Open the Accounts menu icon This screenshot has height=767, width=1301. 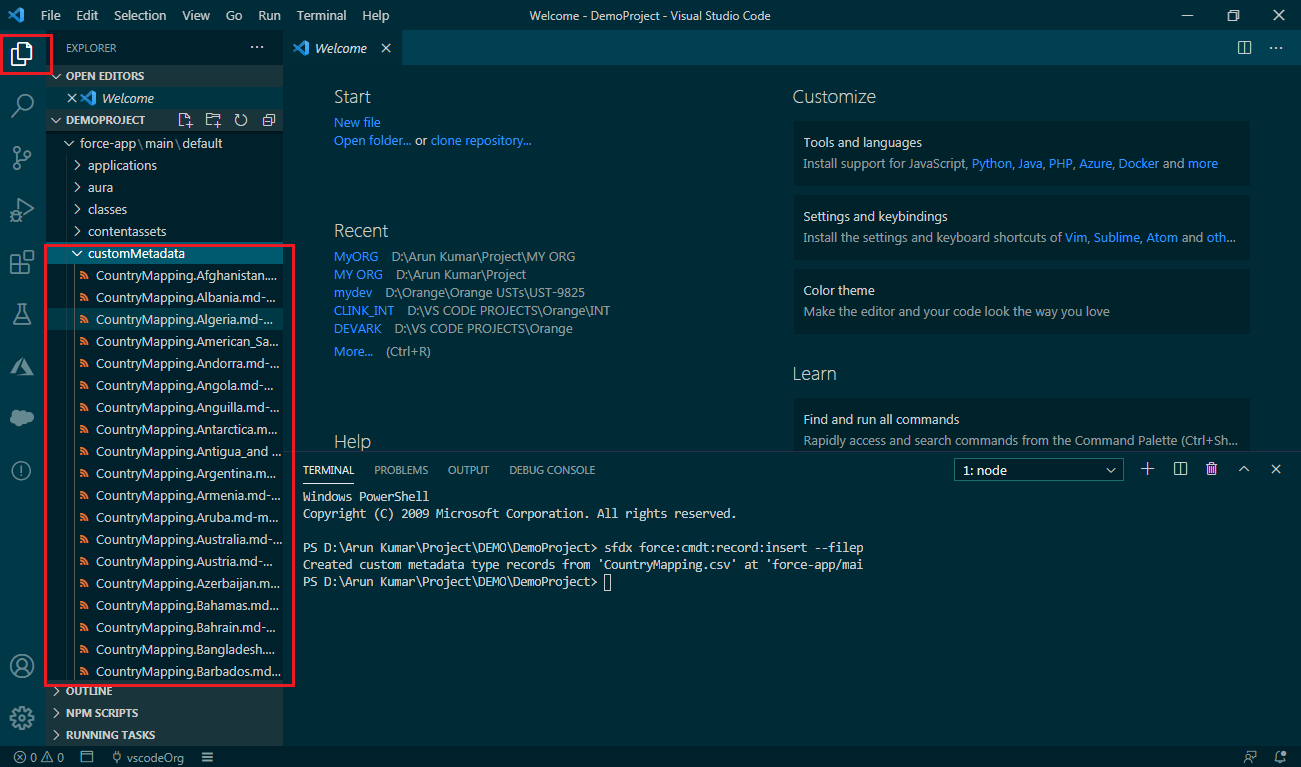(22, 666)
